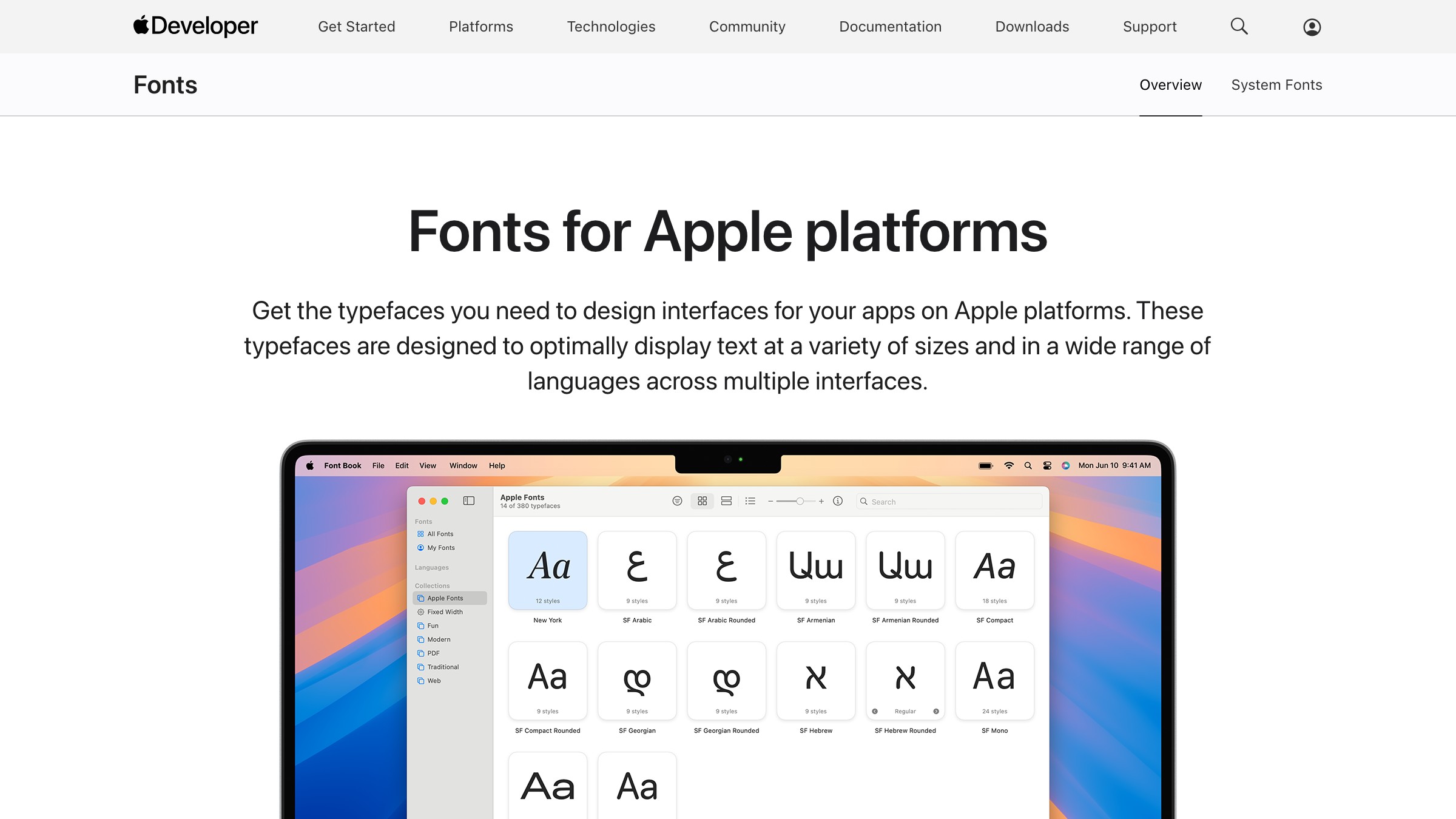The image size is (1456, 819).
Task: Click the Wi-Fi status icon
Action: click(1009, 465)
